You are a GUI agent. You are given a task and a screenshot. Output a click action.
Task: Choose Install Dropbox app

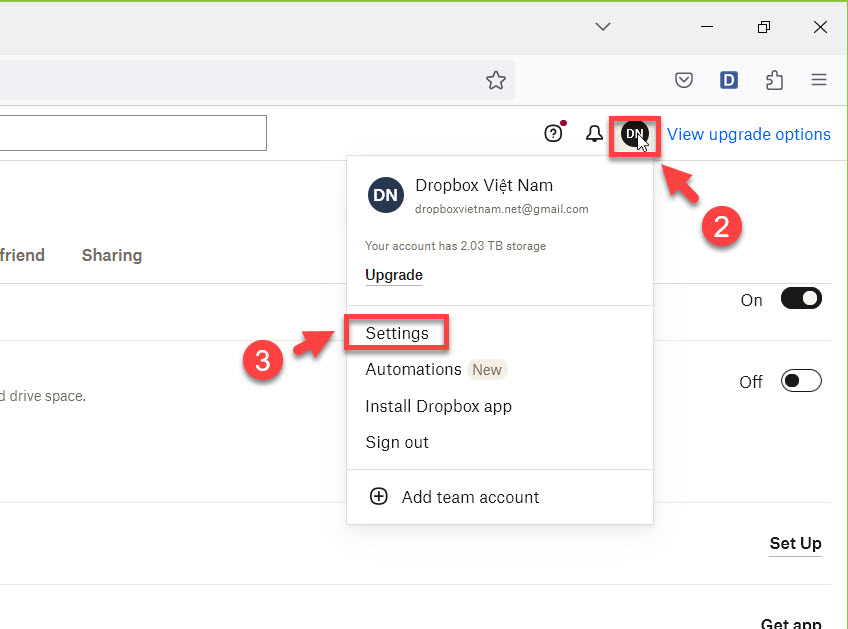pyautogui.click(x=438, y=406)
